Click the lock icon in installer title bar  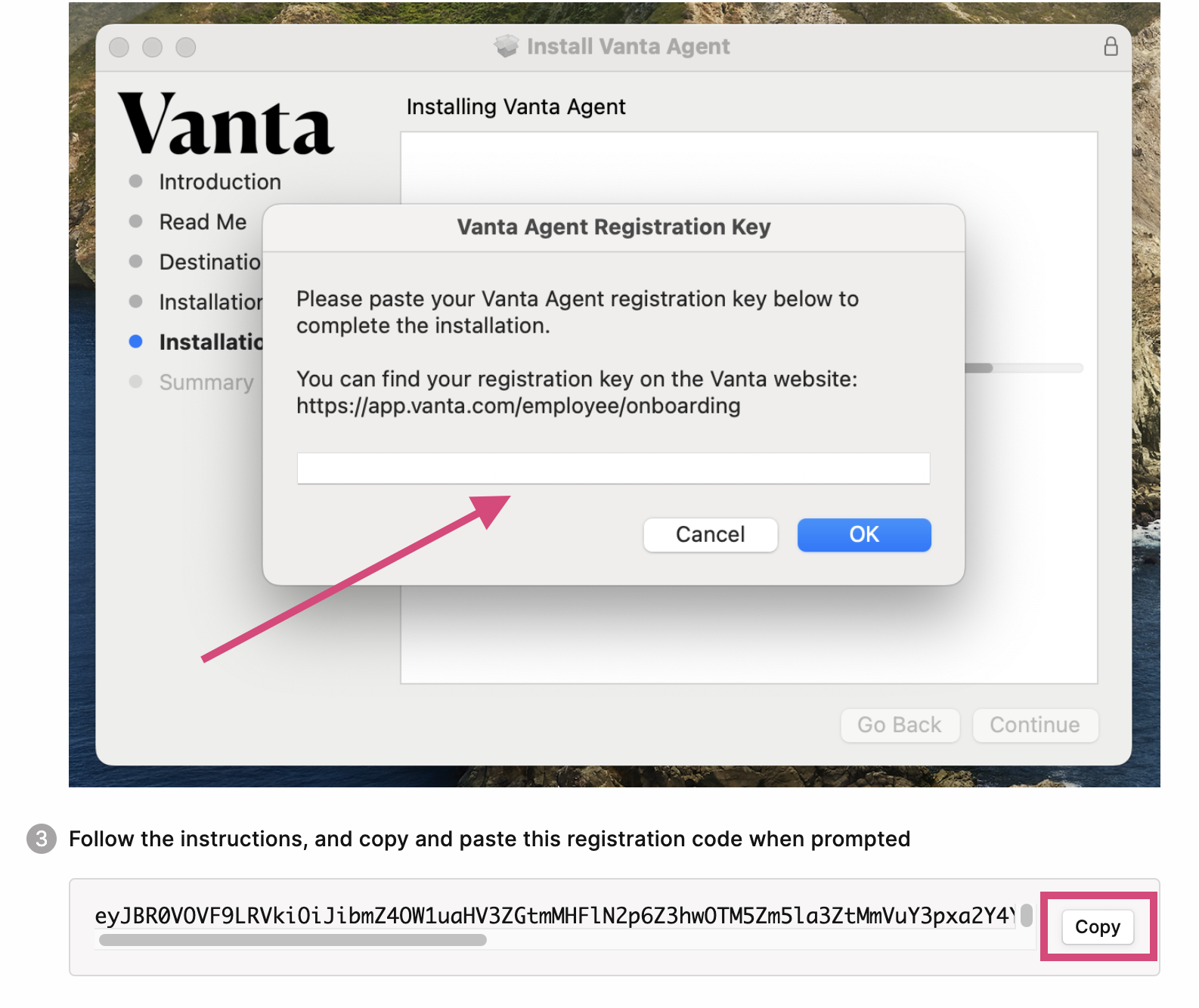1111,47
